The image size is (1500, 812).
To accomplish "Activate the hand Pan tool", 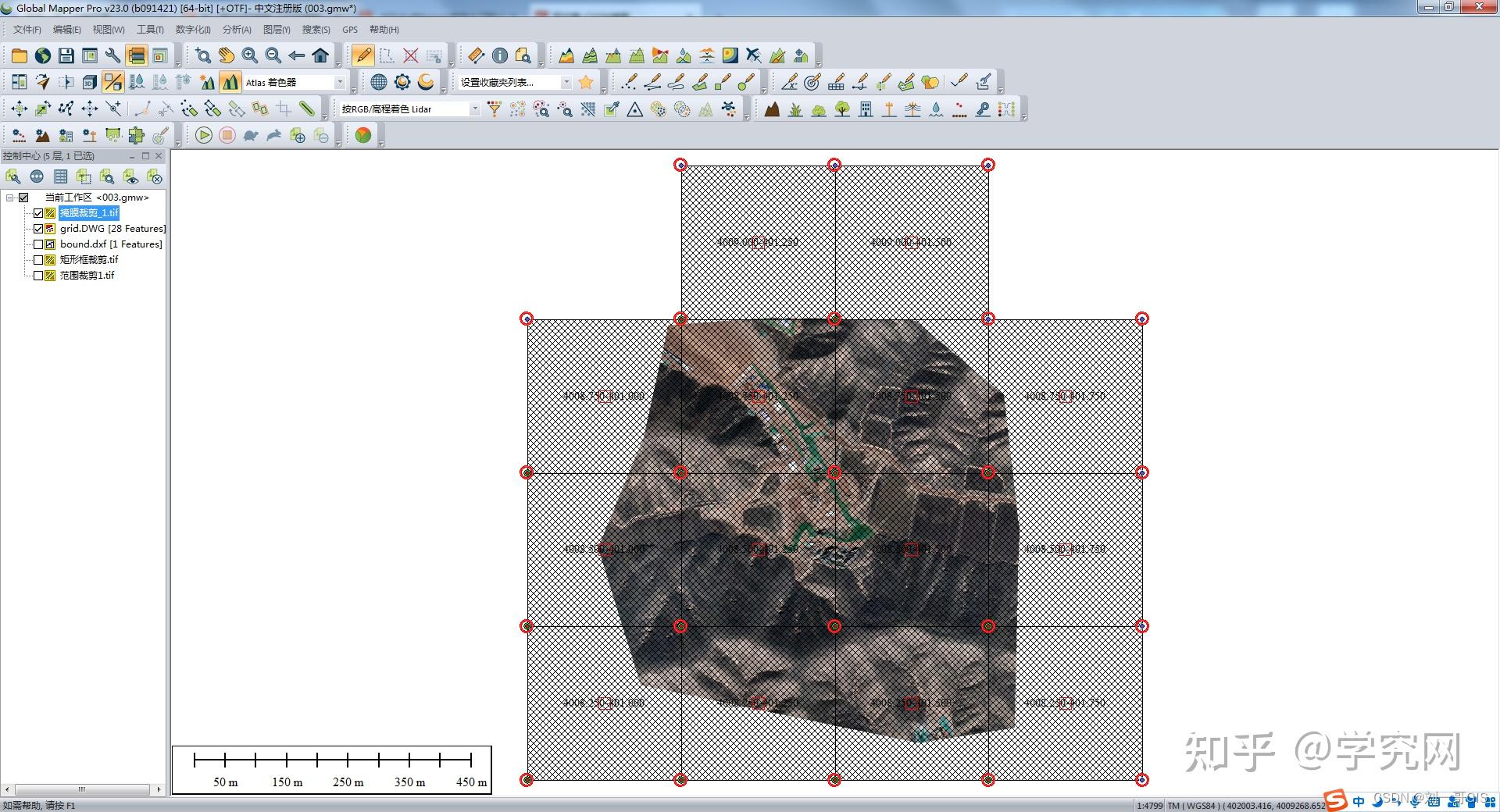I will [x=227, y=55].
